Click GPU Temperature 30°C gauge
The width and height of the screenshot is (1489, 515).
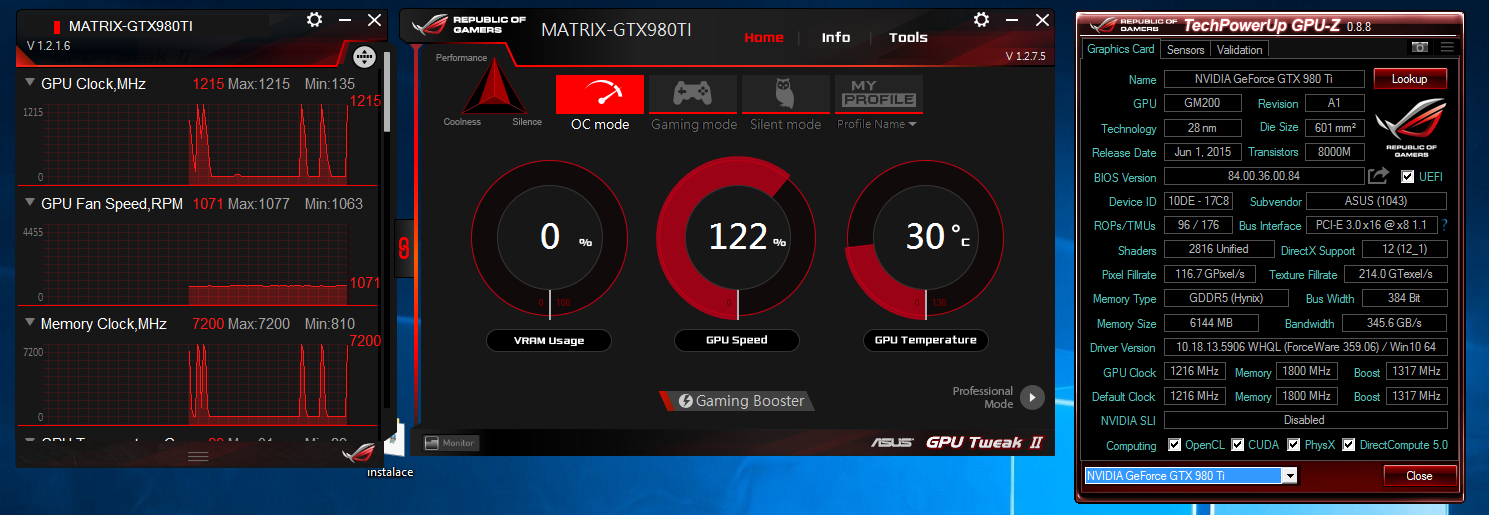click(x=925, y=237)
